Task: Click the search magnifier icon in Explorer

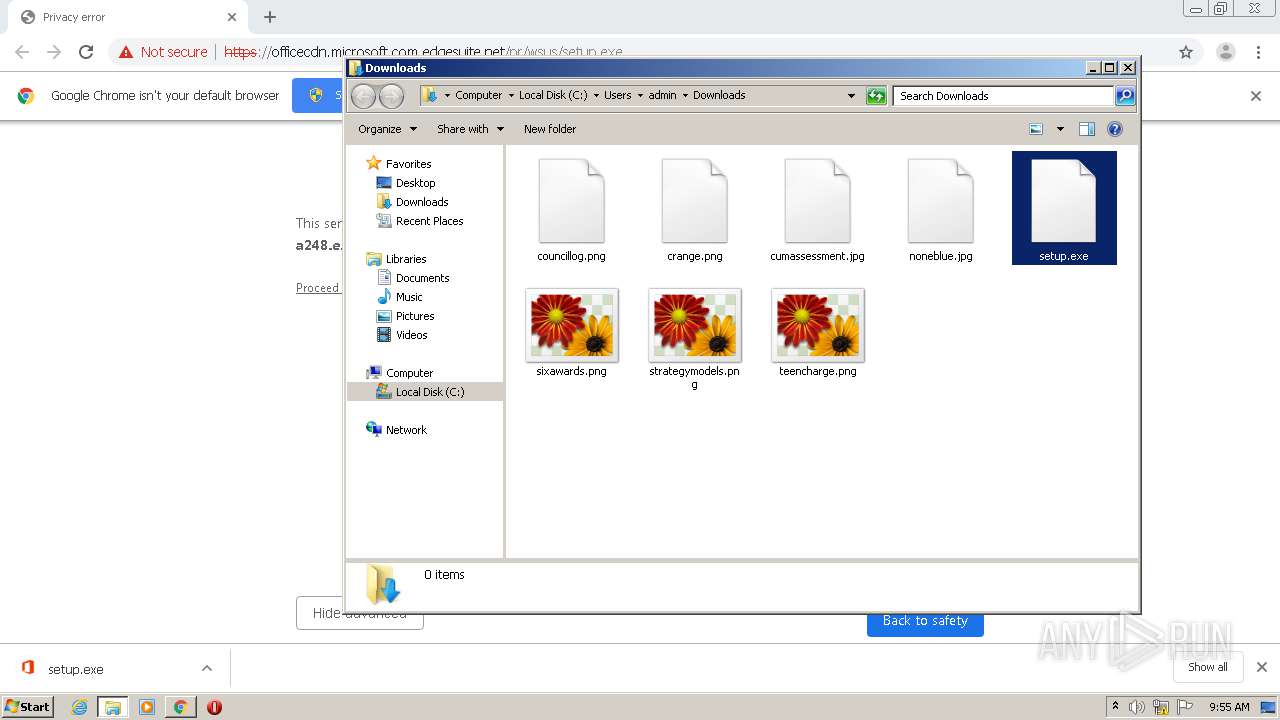Action: (1125, 96)
